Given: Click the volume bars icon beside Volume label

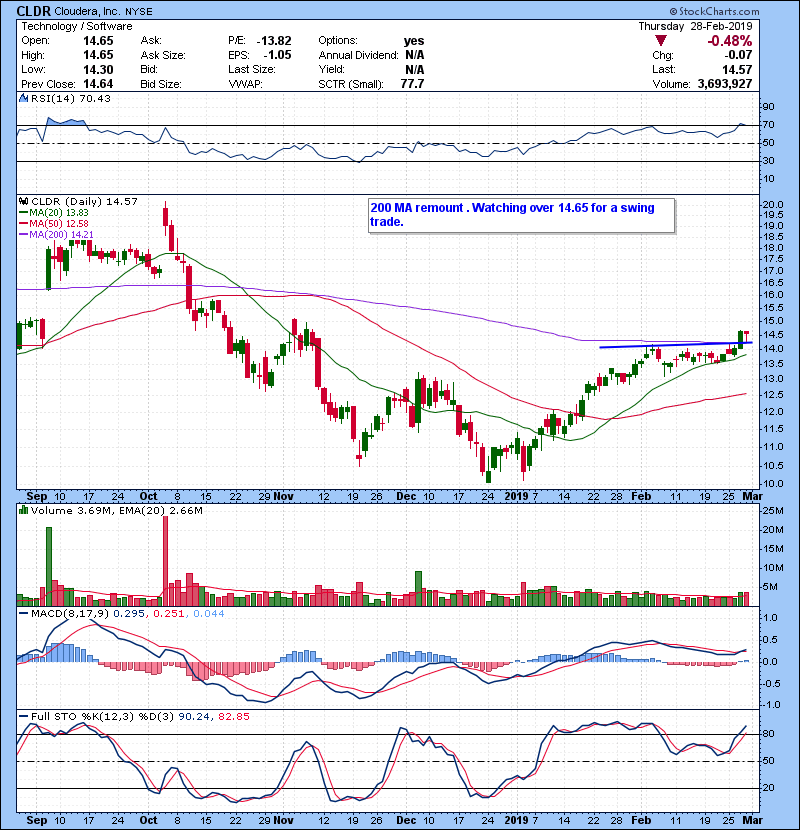Looking at the screenshot, I should click(23, 510).
